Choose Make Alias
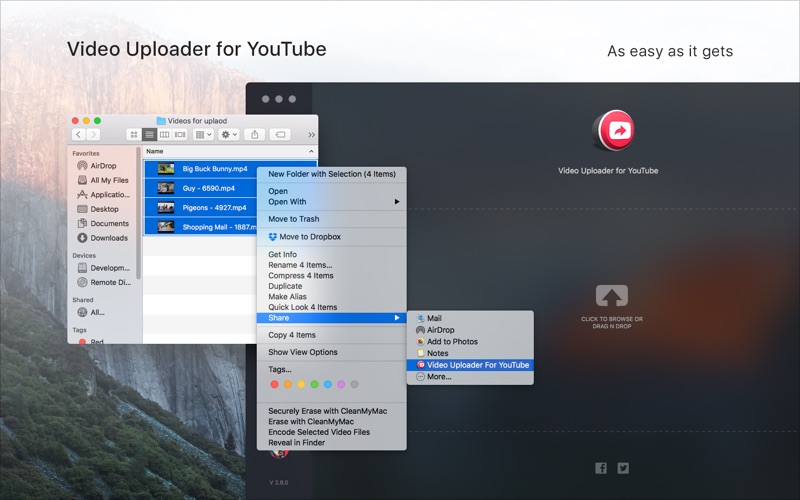 click(x=332, y=296)
